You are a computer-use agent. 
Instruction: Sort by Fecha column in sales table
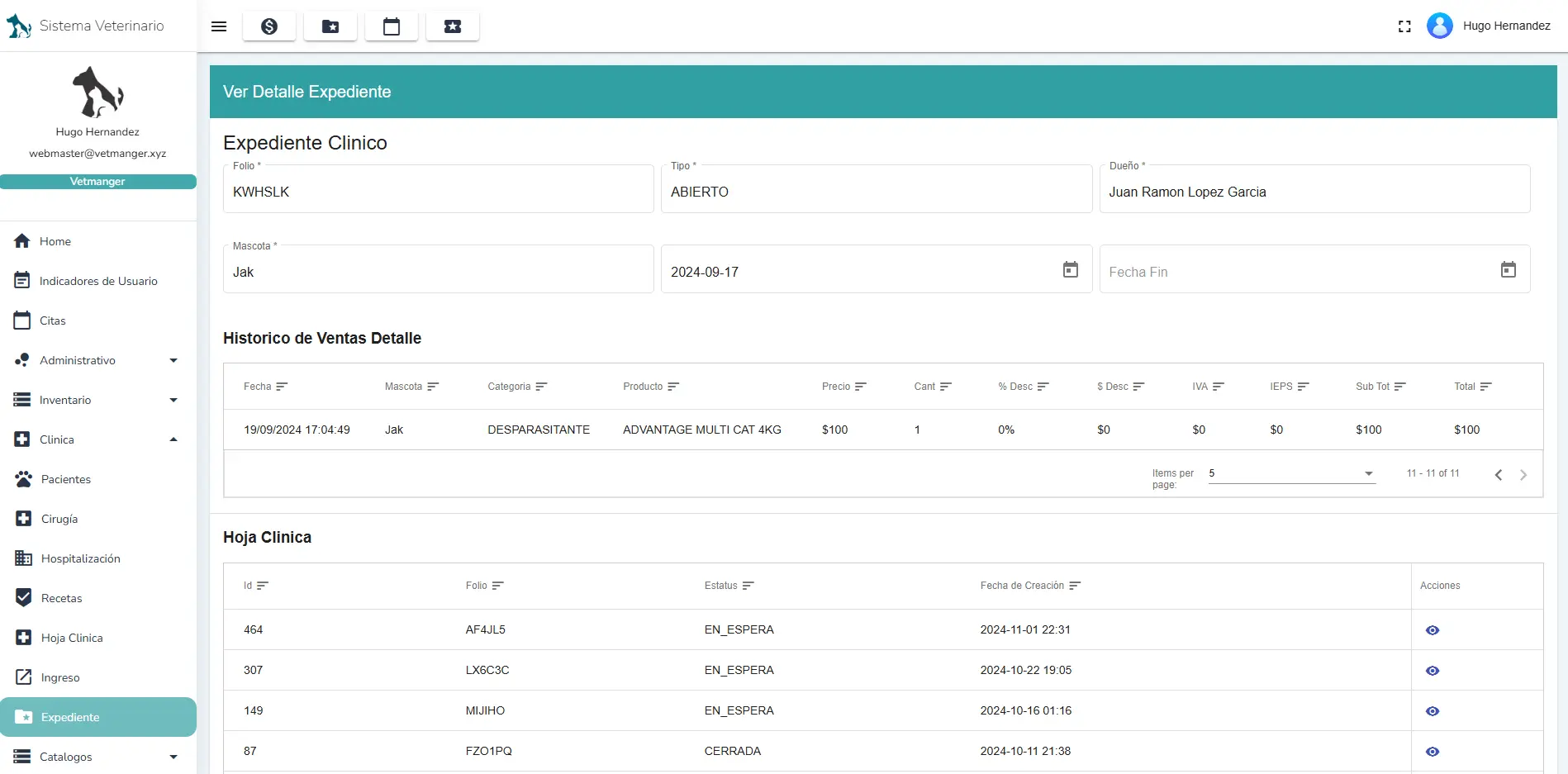click(x=266, y=387)
